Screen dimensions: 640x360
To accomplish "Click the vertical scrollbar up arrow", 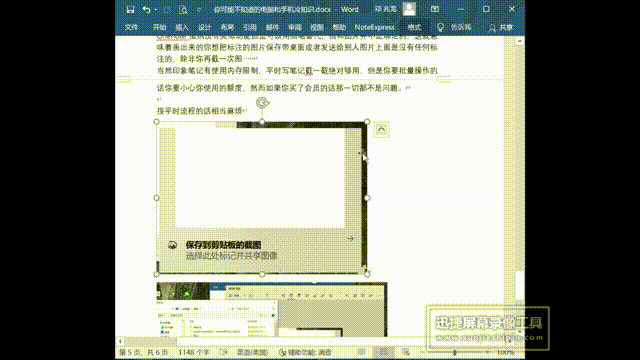I will pos(520,41).
